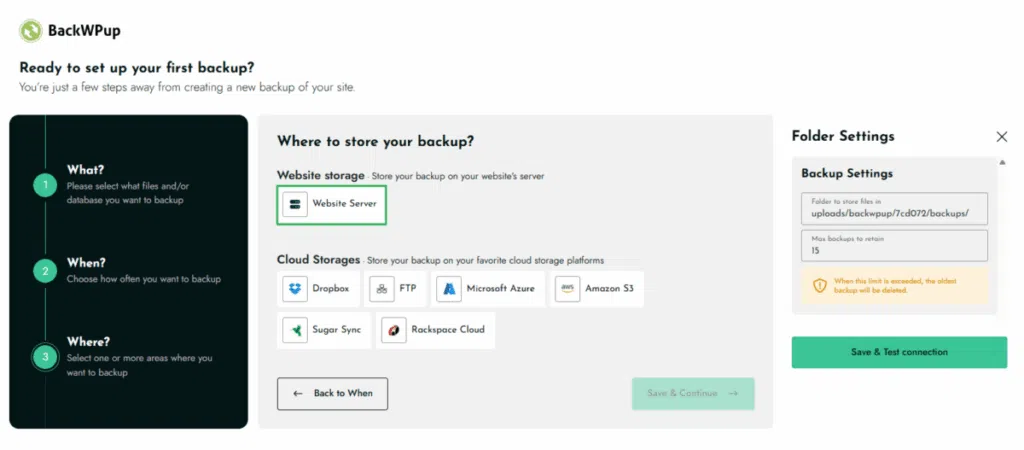Screen dimensions: 1024x450
Task: Click the Sugar Sync hummingbird icon
Action: [x=295, y=330]
